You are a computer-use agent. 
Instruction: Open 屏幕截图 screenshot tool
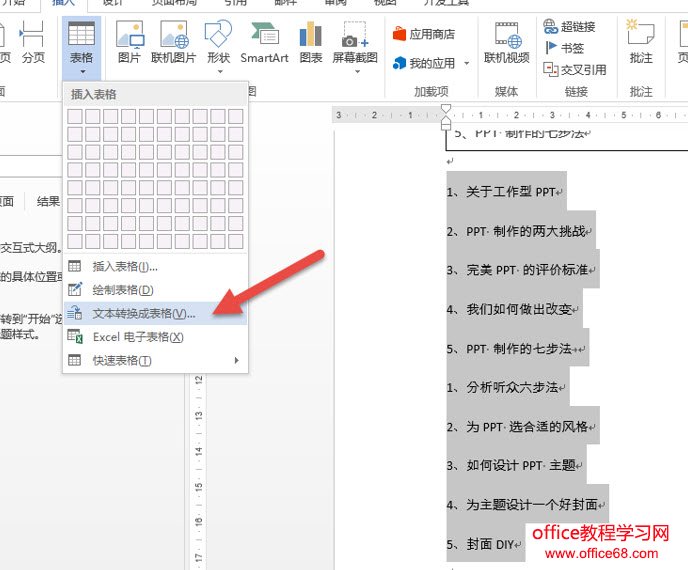pos(355,46)
